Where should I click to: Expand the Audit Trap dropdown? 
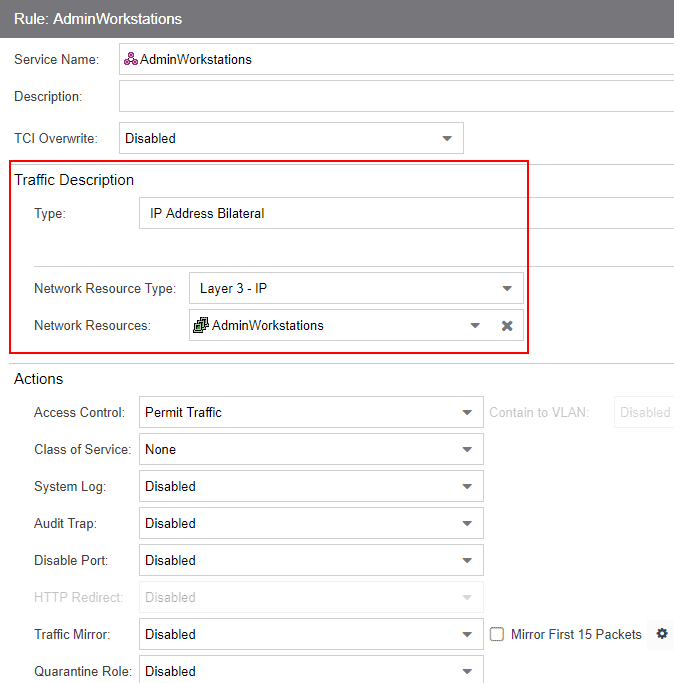pos(467,523)
